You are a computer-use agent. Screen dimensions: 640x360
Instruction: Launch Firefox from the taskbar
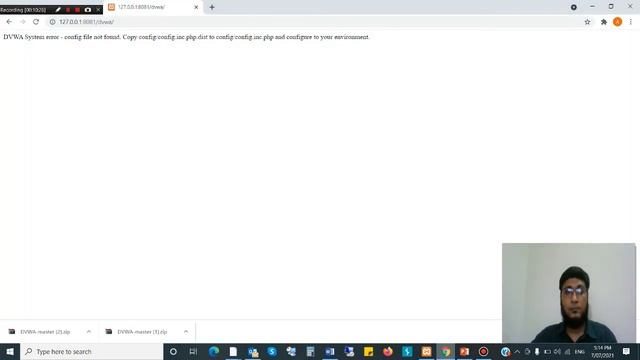[x=388, y=351]
